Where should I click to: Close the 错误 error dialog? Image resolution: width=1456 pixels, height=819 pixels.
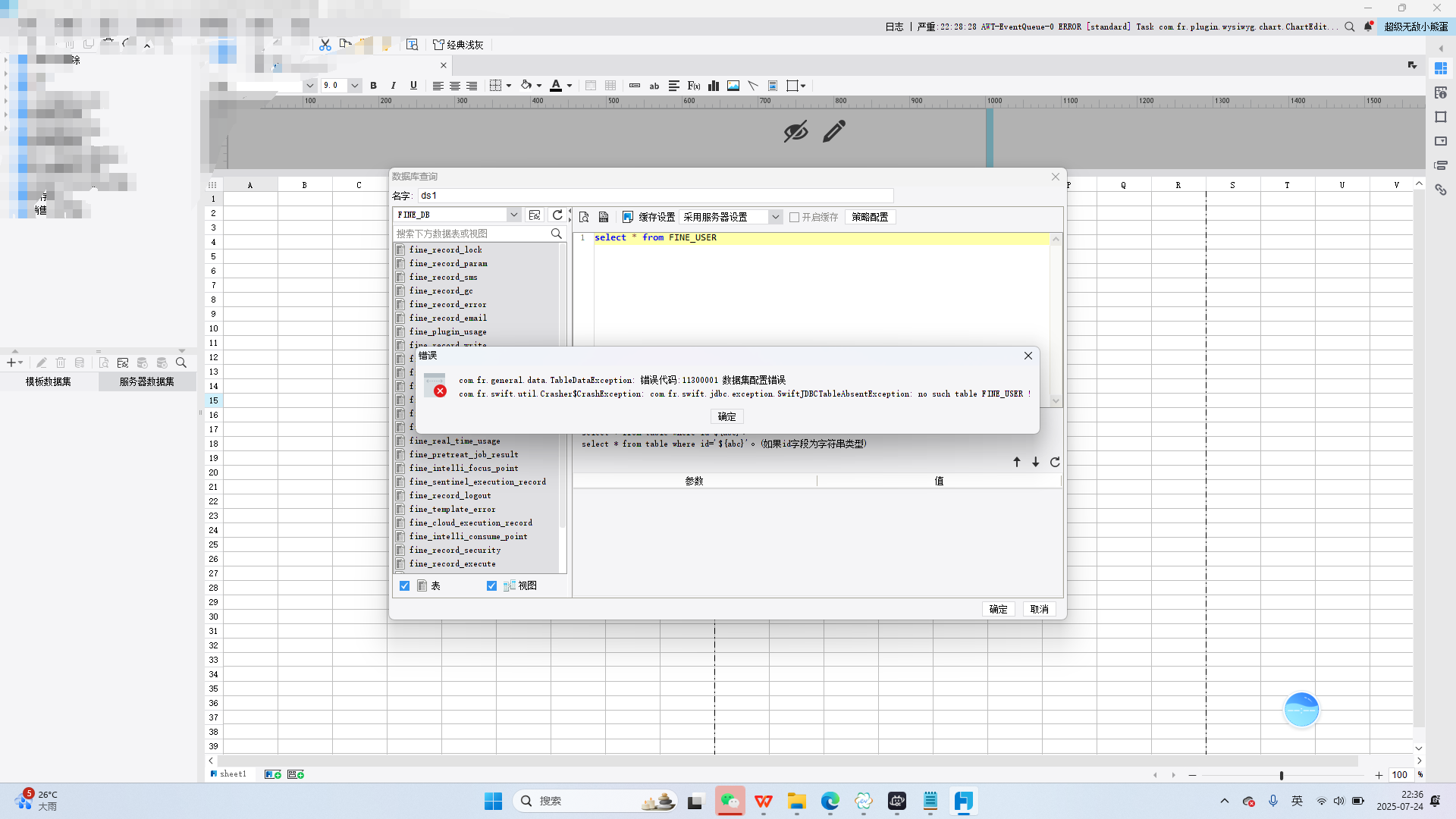[1028, 356]
